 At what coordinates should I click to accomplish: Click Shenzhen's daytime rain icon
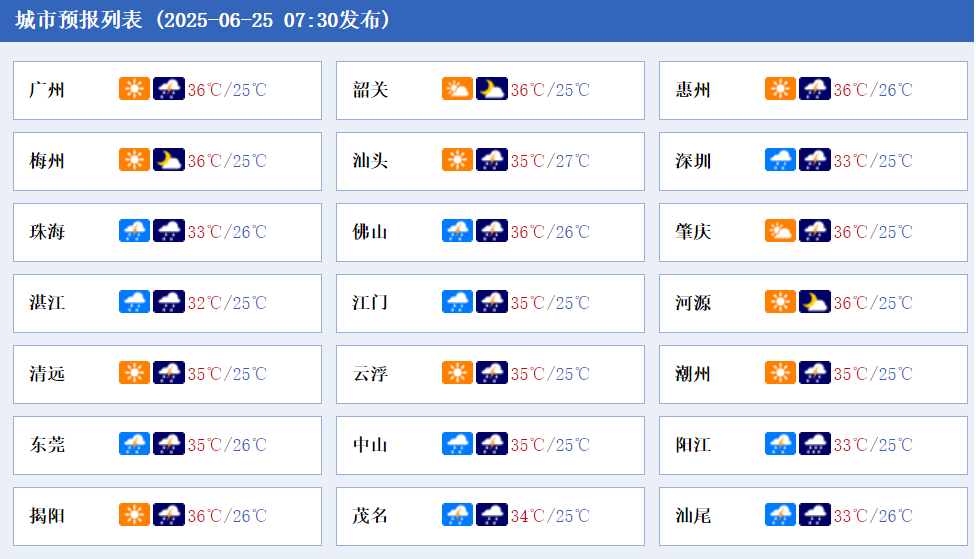tap(781, 160)
